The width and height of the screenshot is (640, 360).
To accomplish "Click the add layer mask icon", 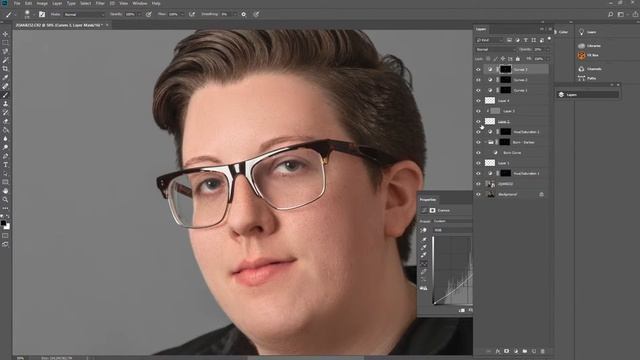I will [x=507, y=351].
